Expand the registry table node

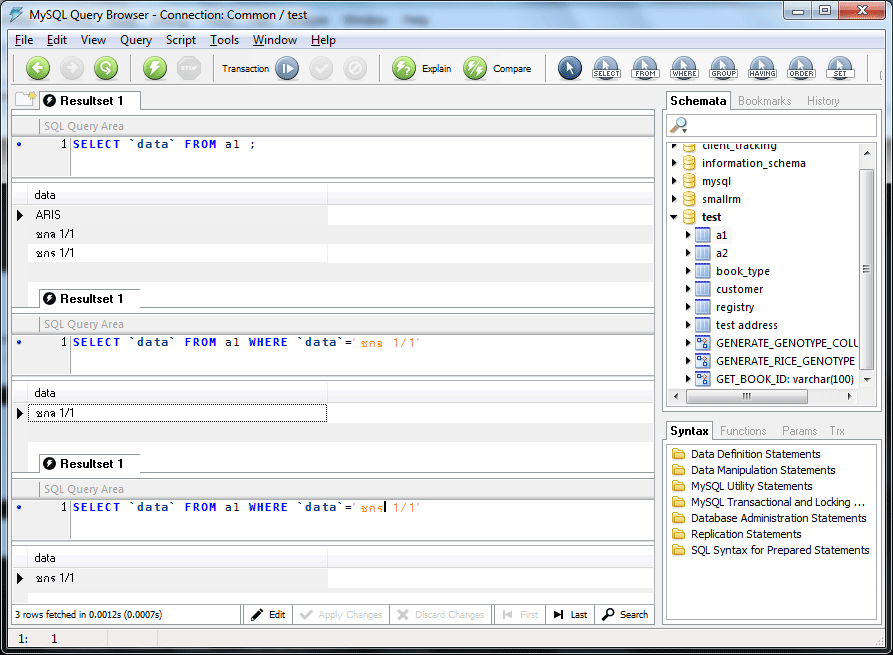(x=688, y=307)
